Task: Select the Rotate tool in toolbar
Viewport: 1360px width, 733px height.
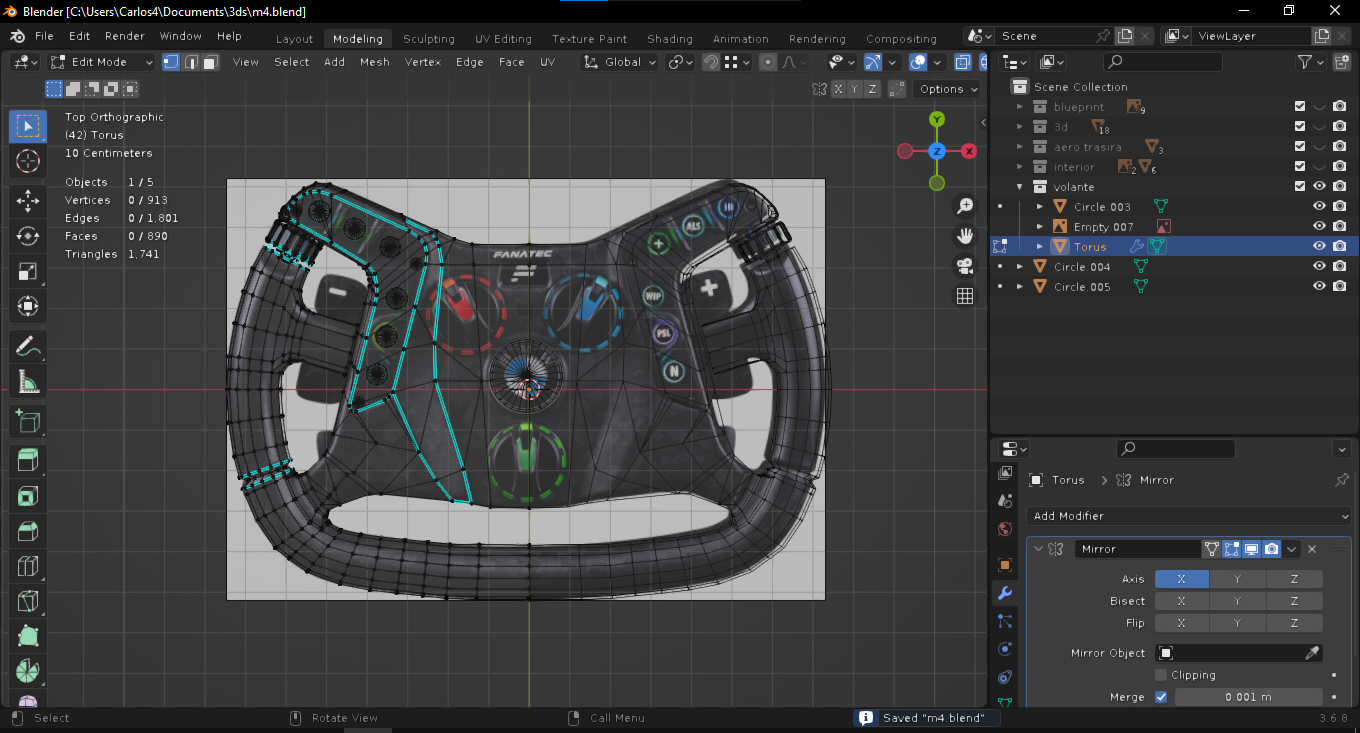Action: (x=28, y=236)
